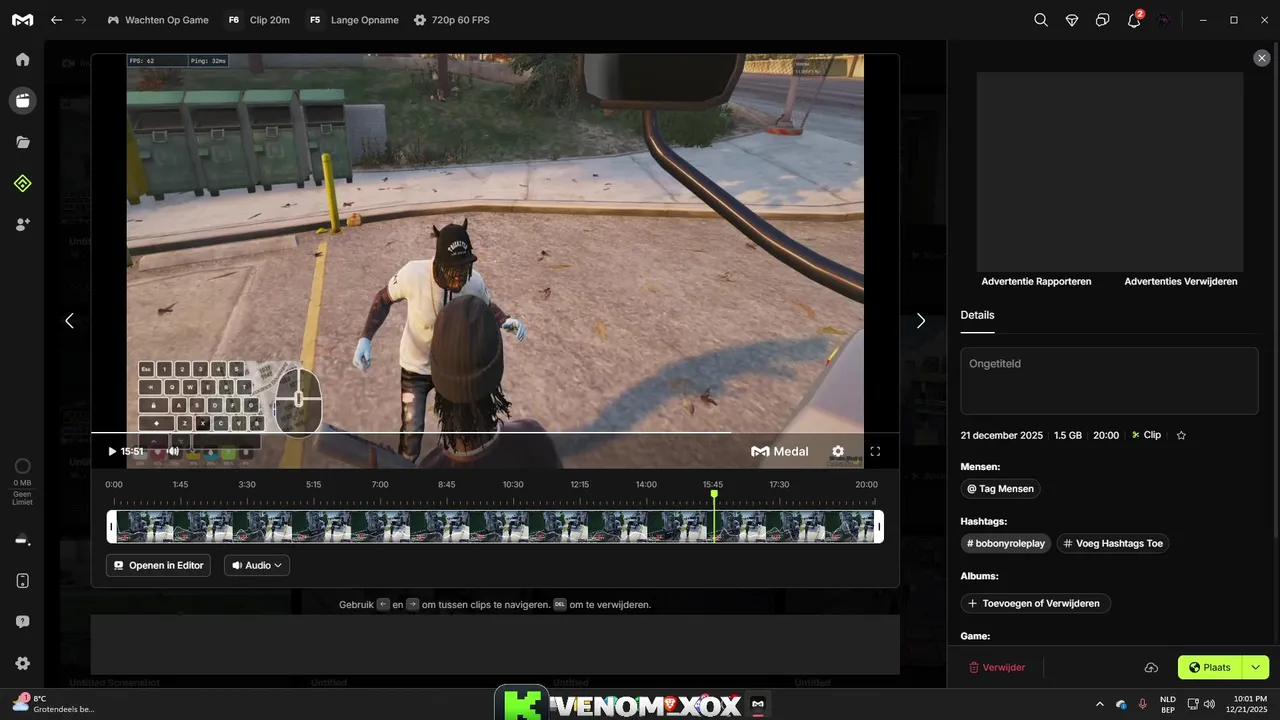Screen dimensions: 1280x720
Task: Click Advertentie Rapporteren link
Action: click(x=1036, y=282)
